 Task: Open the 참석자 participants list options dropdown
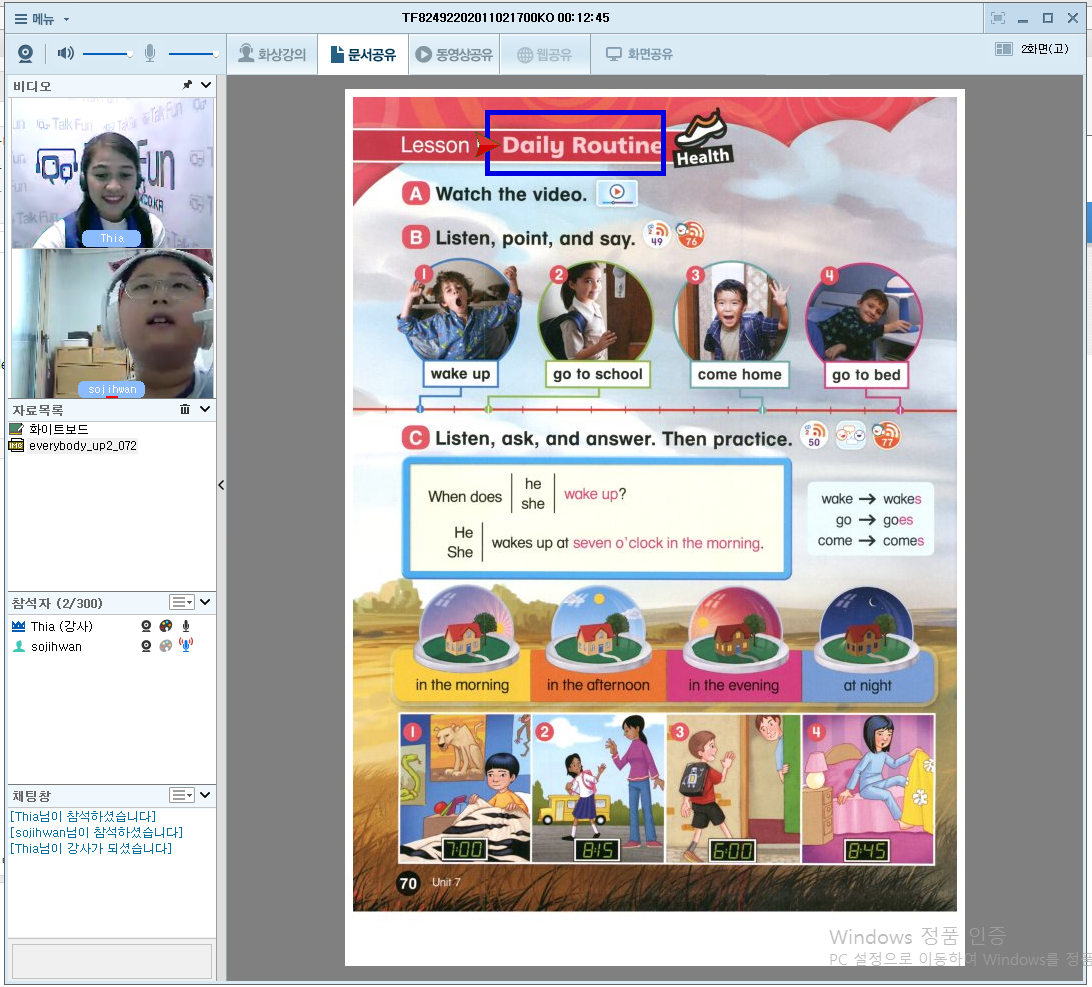[182, 602]
